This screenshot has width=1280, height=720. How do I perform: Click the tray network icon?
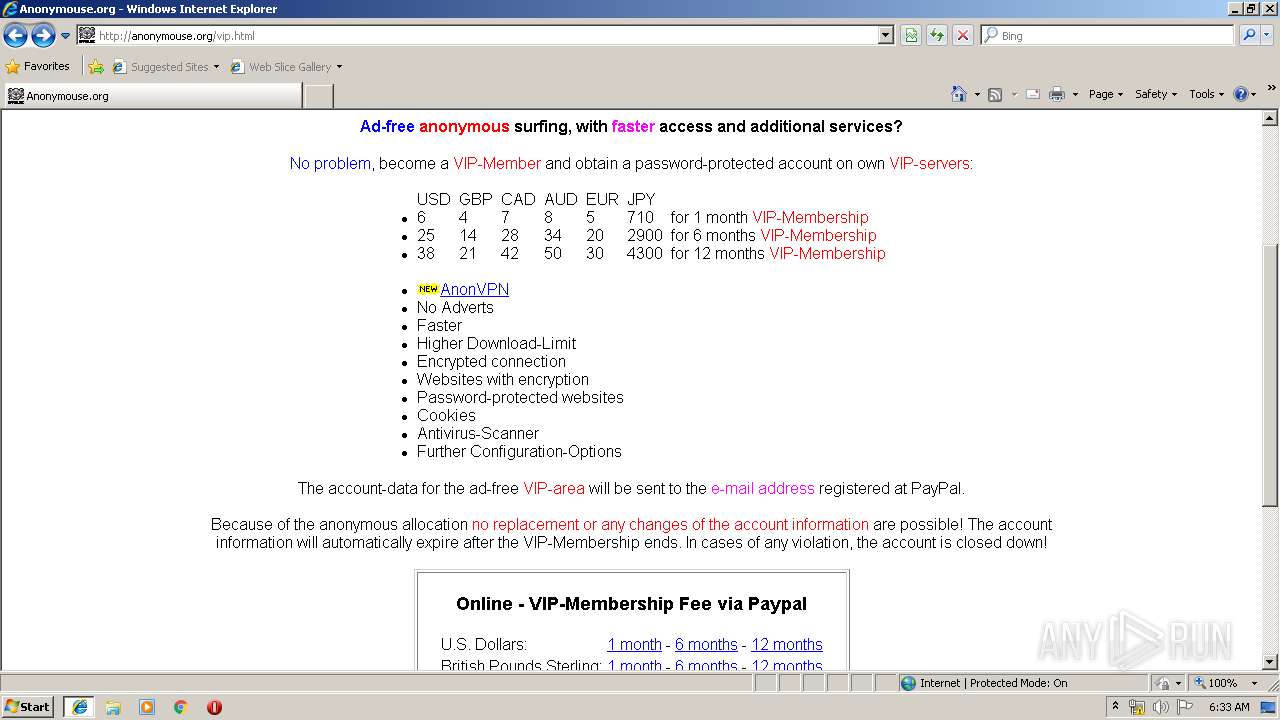(1137, 707)
